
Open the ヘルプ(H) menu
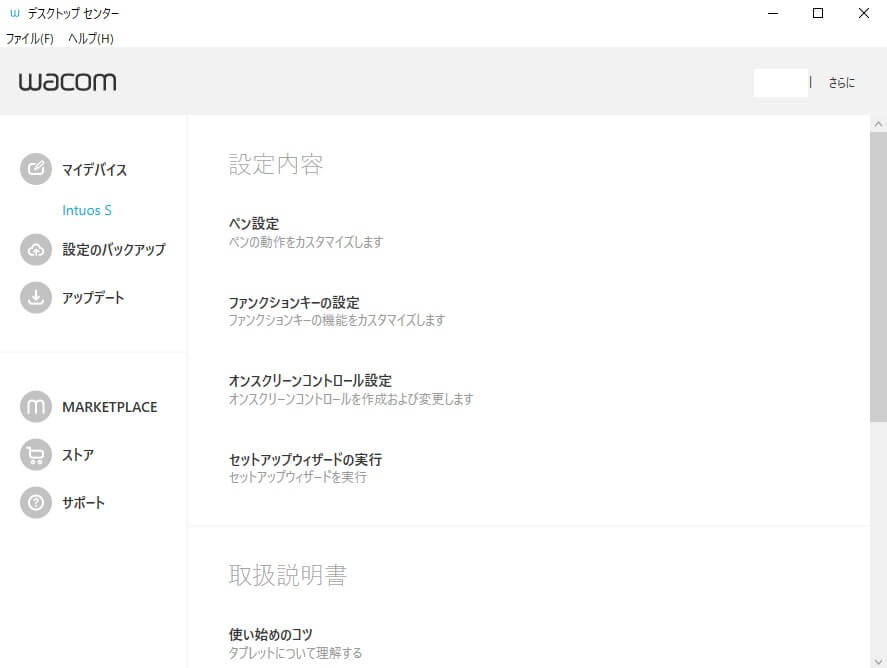[x=91, y=38]
